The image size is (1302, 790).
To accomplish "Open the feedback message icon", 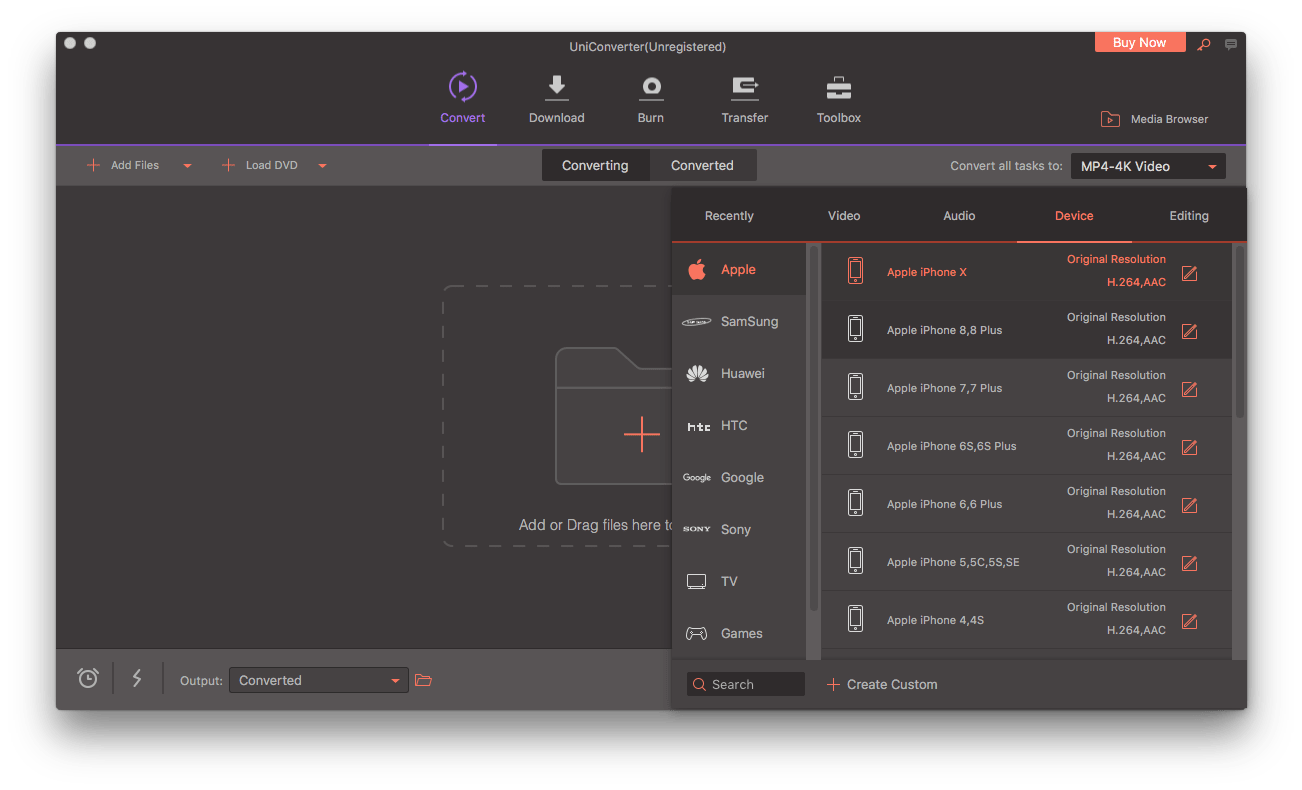I will [1231, 44].
